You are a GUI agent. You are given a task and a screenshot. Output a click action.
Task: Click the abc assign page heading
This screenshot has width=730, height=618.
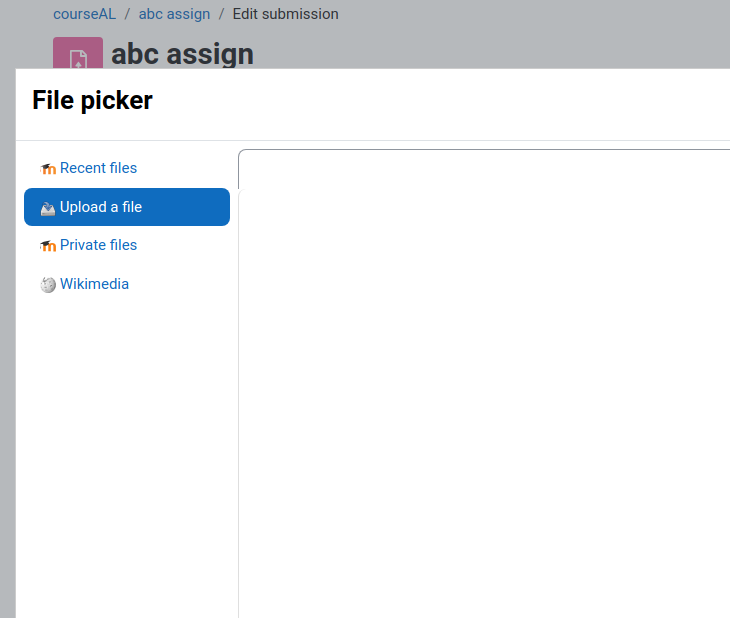182,54
